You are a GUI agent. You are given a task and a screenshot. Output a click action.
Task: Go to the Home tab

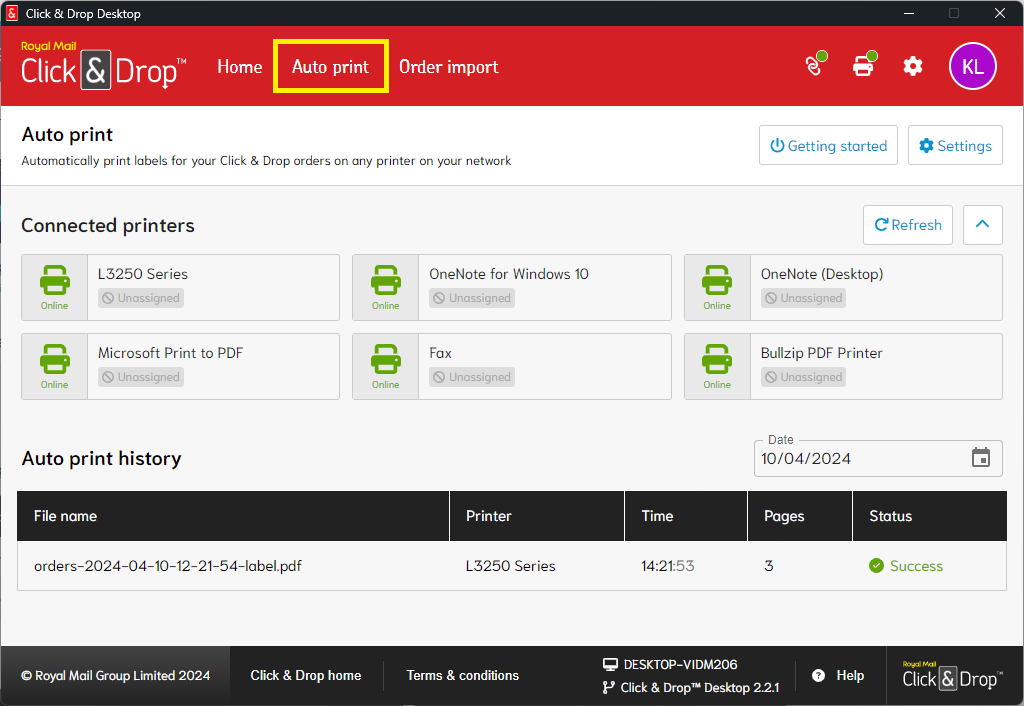[x=240, y=67]
